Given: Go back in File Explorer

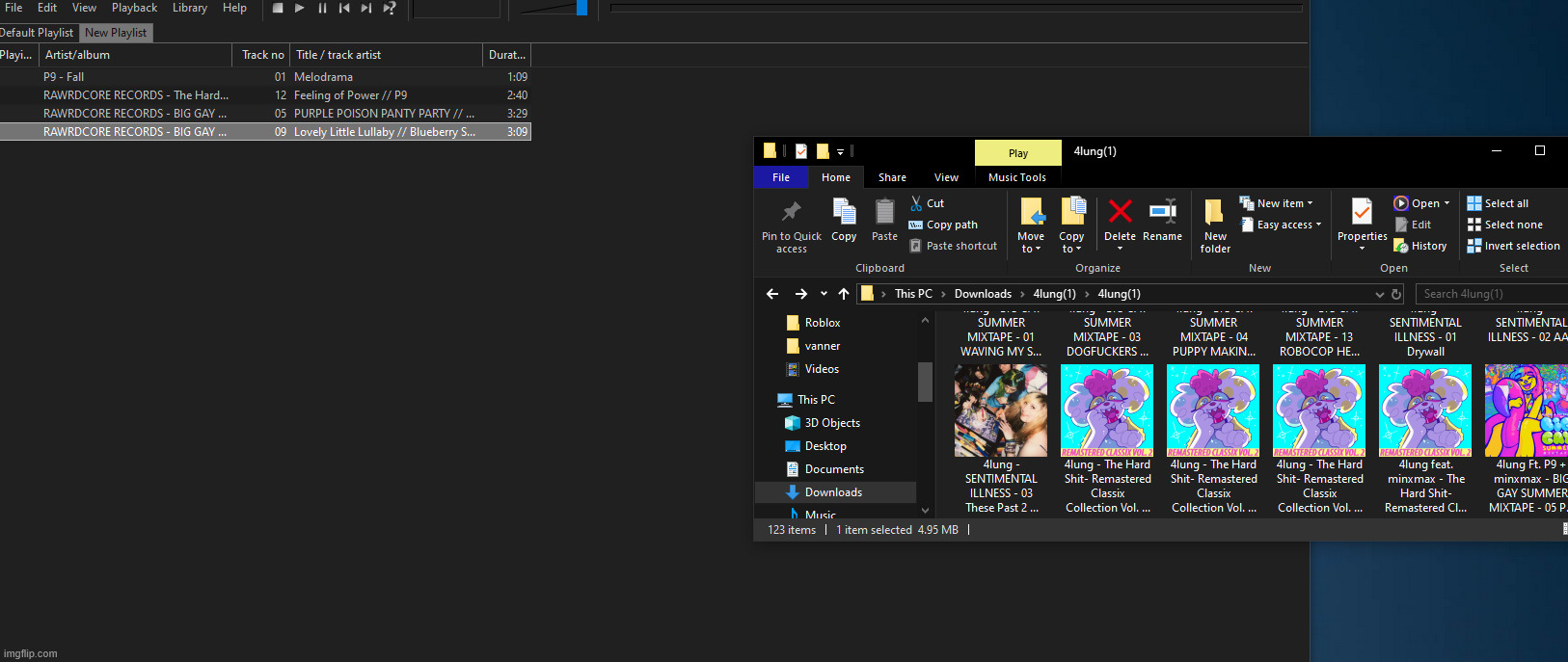Looking at the screenshot, I should pos(772,294).
